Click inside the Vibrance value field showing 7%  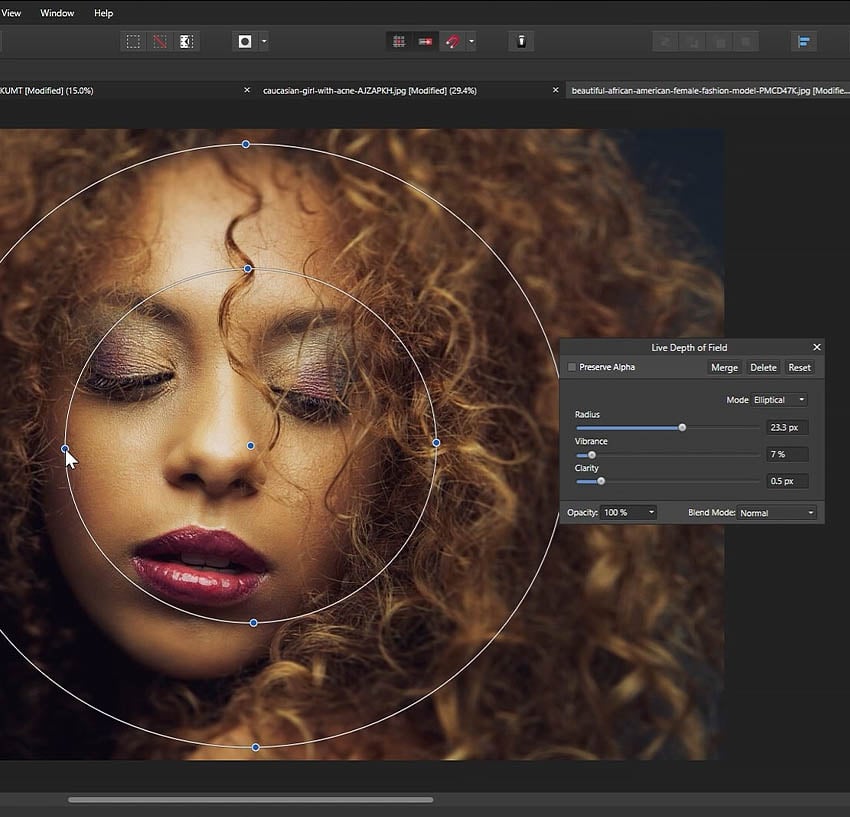[x=785, y=454]
